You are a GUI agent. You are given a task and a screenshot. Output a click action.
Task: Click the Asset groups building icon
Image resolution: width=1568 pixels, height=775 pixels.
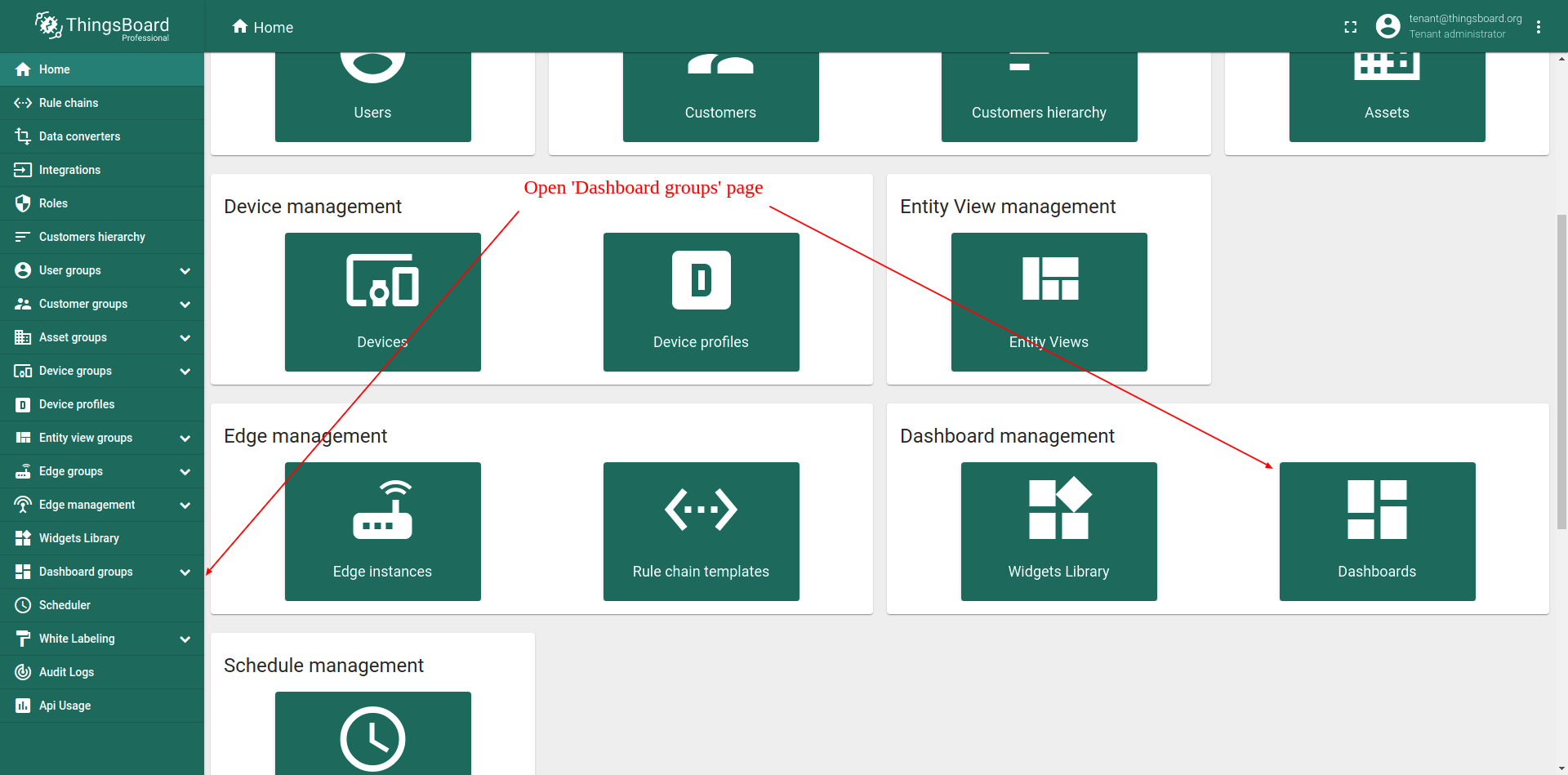click(x=23, y=337)
